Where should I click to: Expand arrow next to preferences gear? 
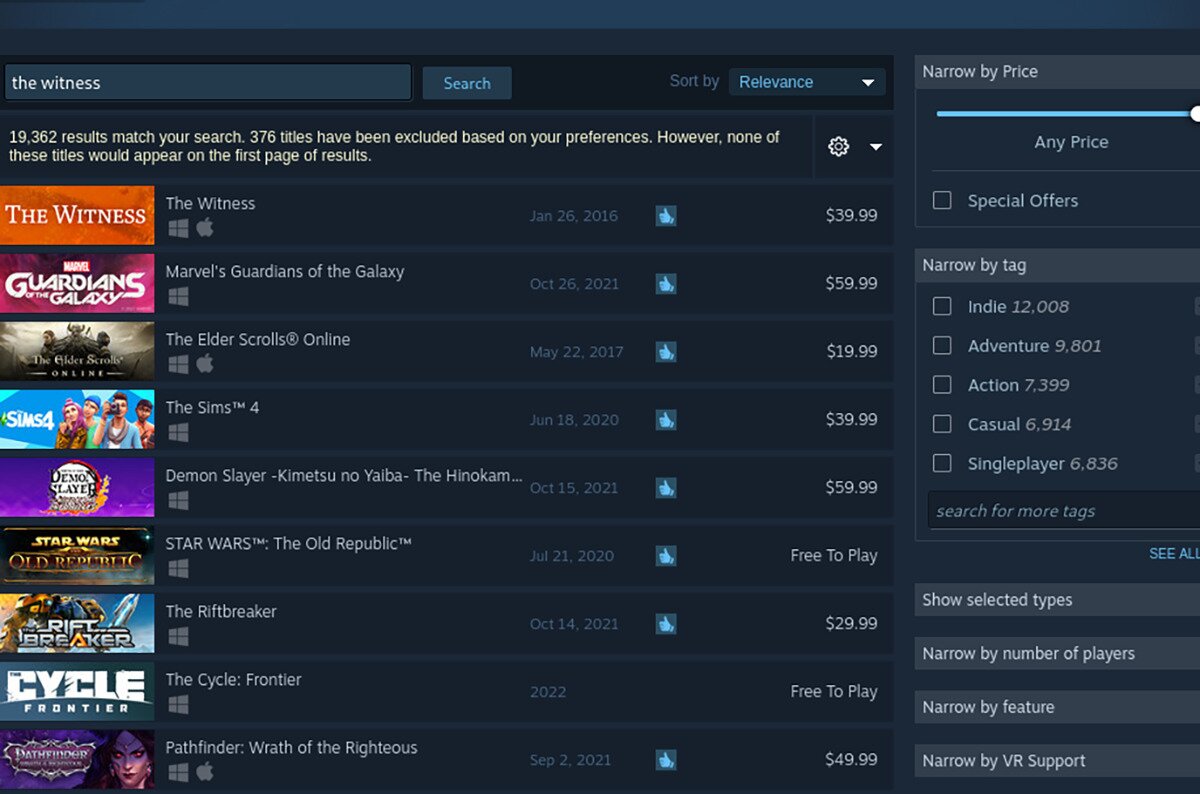tap(876, 147)
